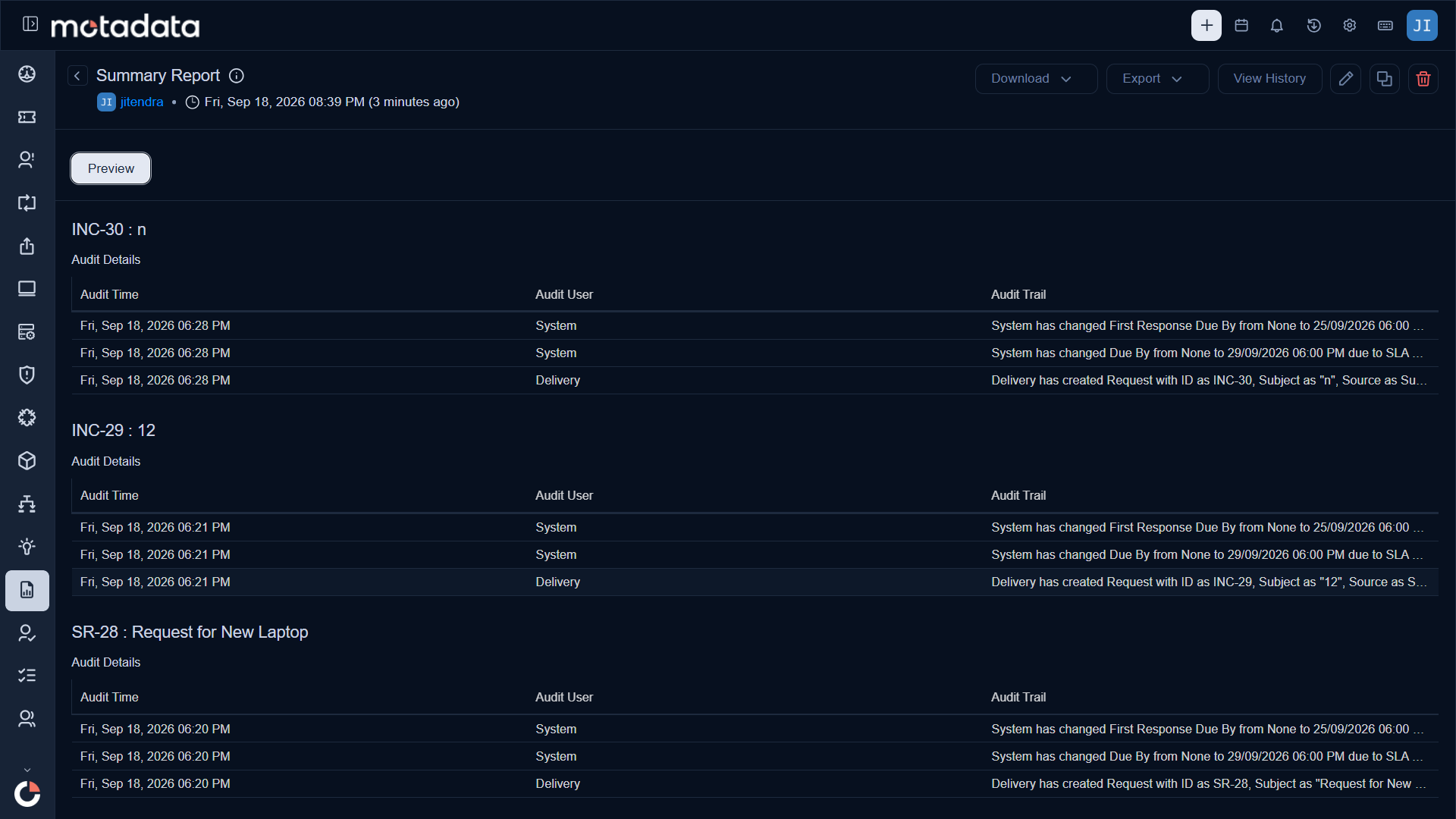Viewport: 1456px width, 819px height.
Task: Show the info icon next to Summary Report
Action: (x=237, y=76)
